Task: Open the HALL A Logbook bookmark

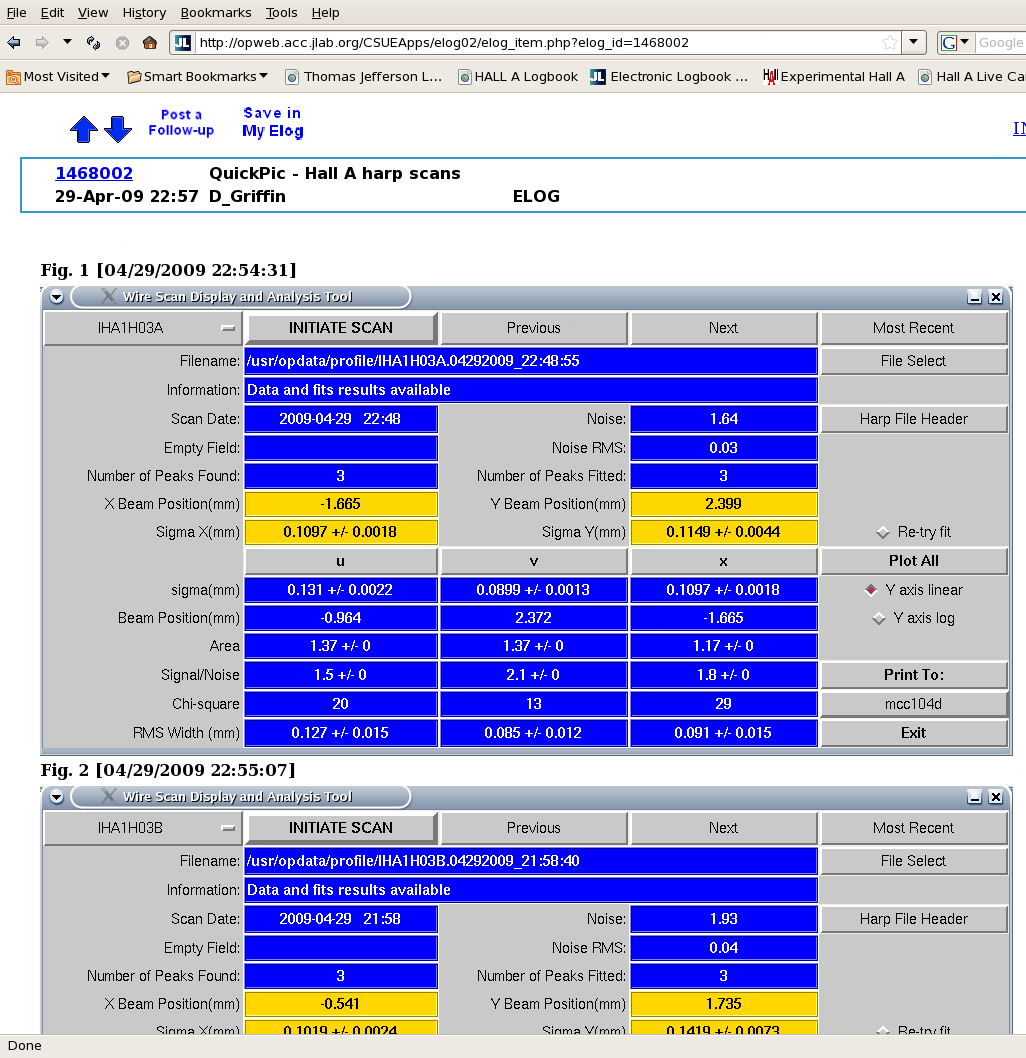Action: coord(518,77)
